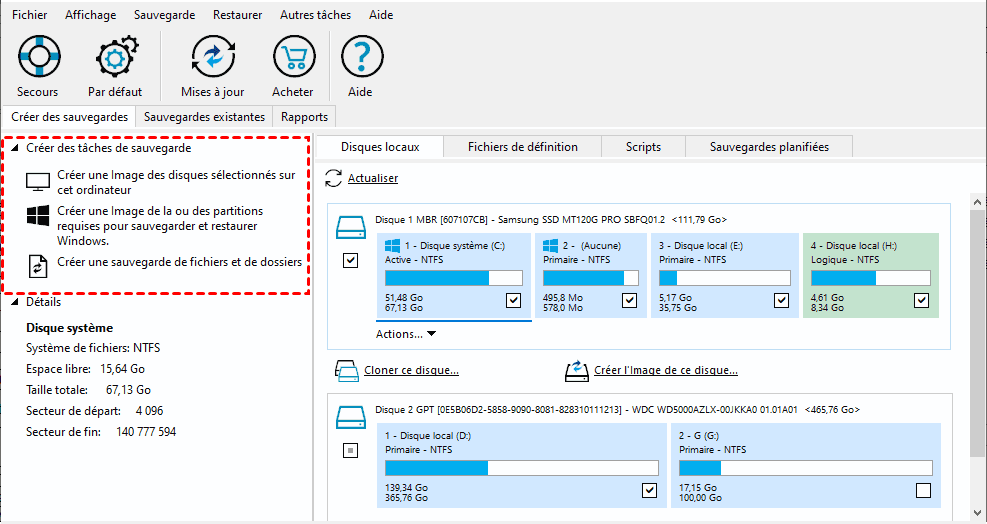This screenshot has height=524, width=987.
Task: Click the Mises à jour icon
Action: pos(212,58)
